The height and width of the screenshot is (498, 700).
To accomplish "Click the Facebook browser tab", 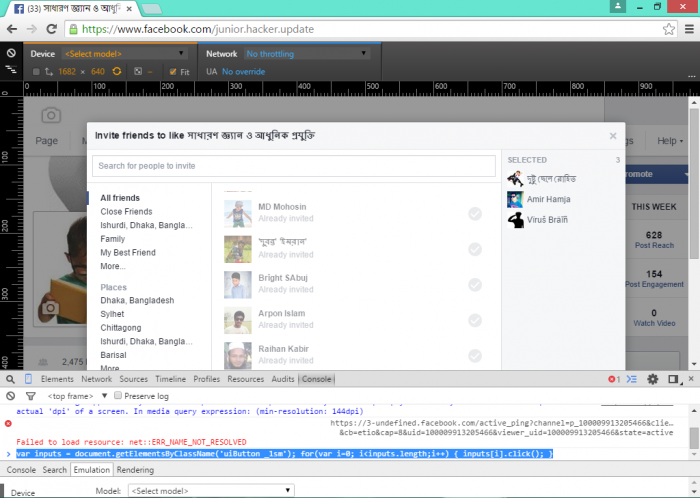I will coord(74,8).
